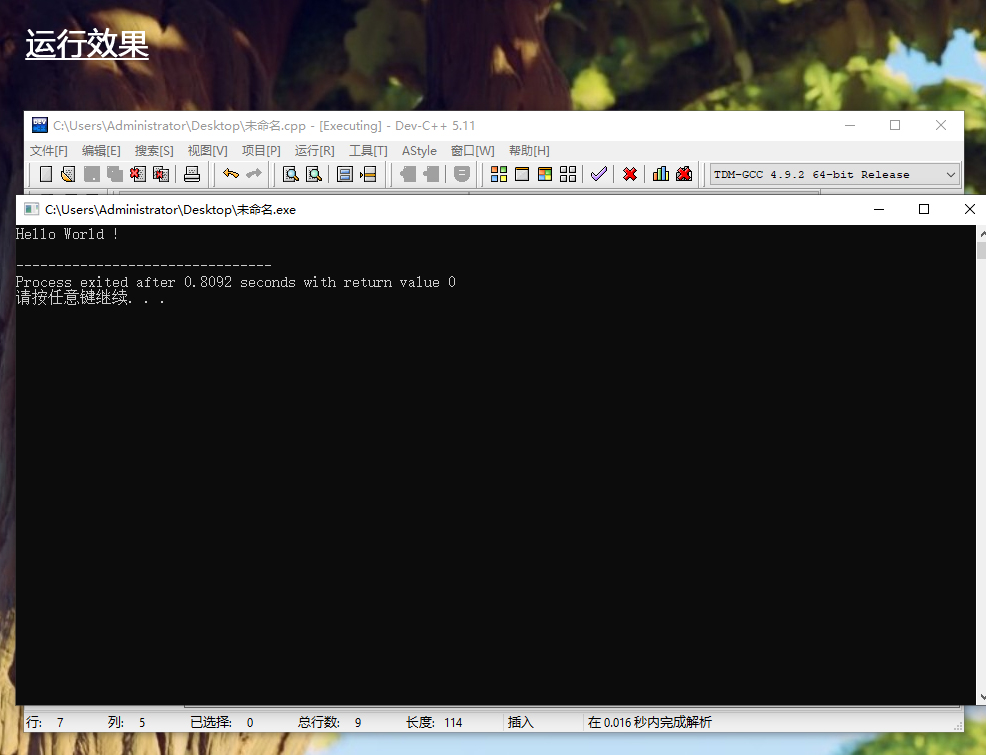Screen dimensions: 986x755
Task: Open the 编辑[E] menu
Action: tap(101, 151)
